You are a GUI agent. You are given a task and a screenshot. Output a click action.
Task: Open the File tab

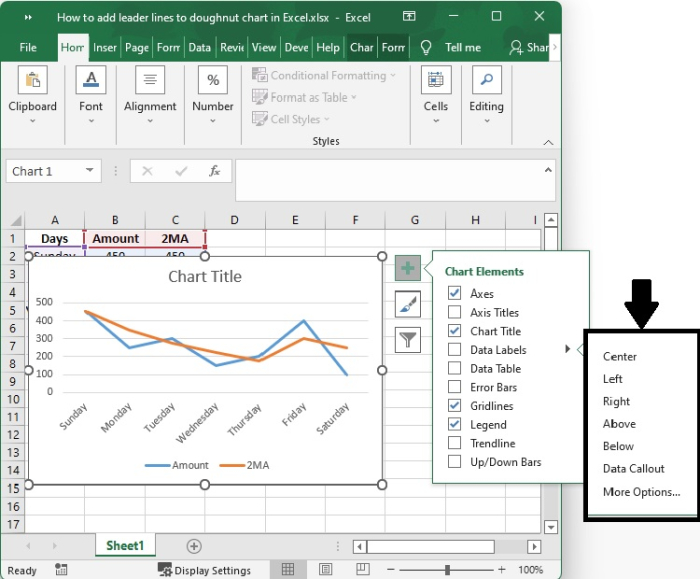[28, 47]
